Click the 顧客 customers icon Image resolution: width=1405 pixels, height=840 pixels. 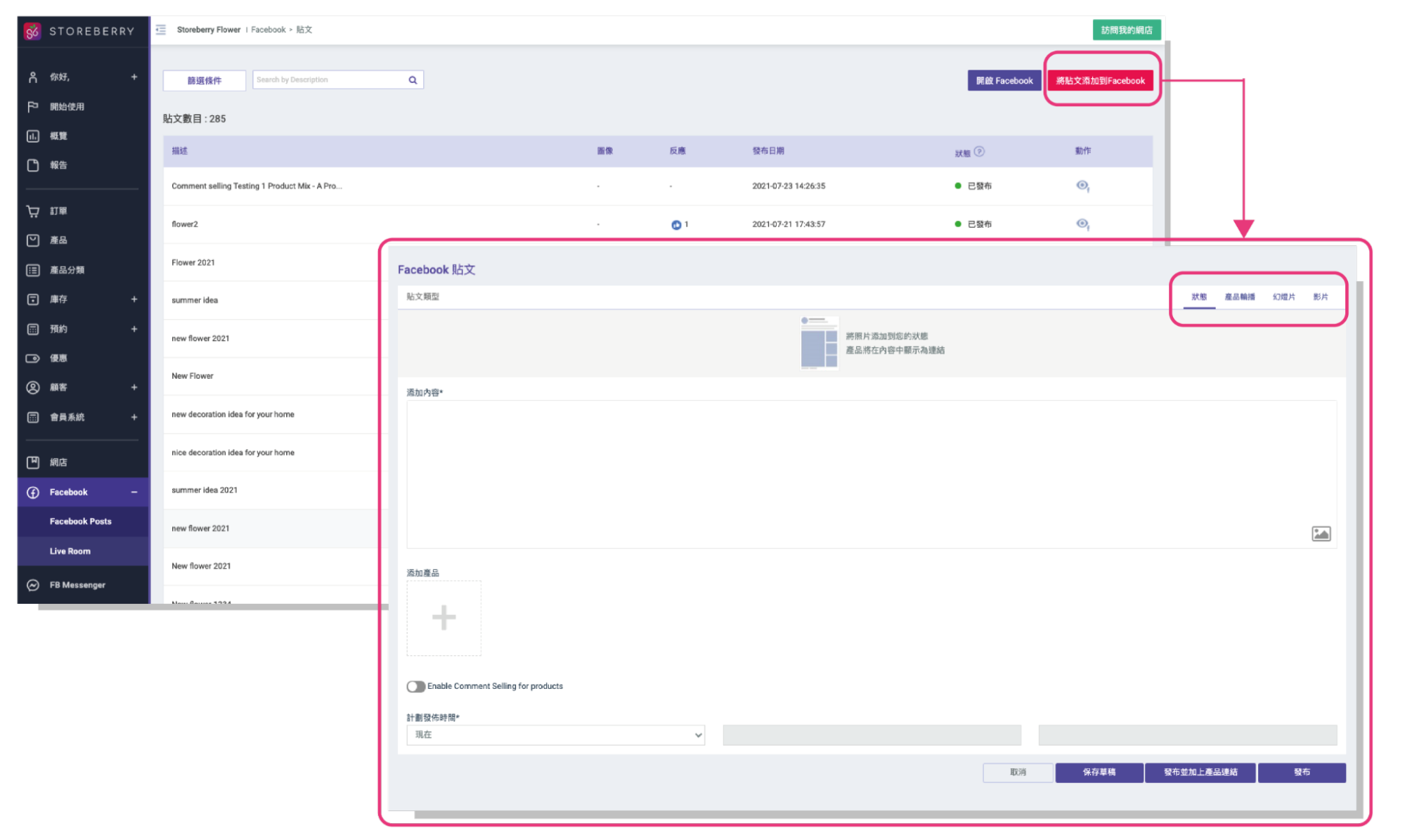(x=32, y=387)
